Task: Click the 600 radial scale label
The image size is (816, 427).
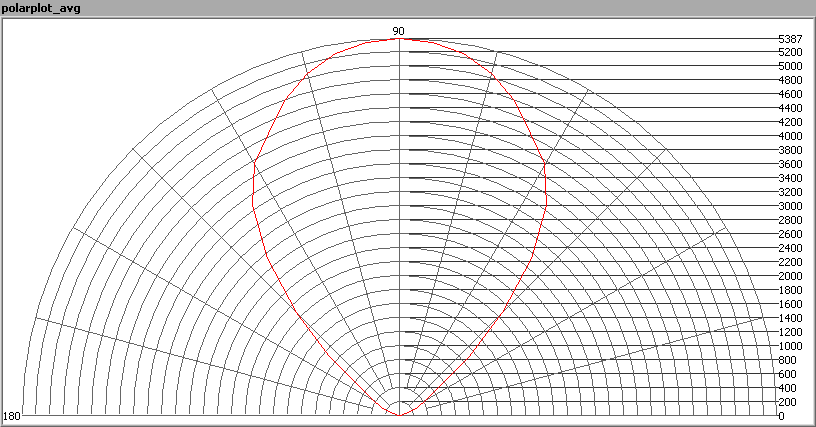Action: [x=786, y=374]
